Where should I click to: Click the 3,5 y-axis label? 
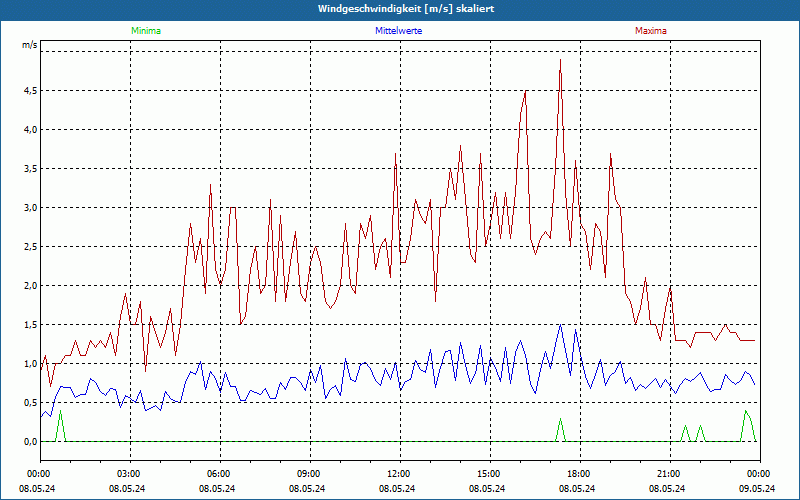click(x=30, y=169)
